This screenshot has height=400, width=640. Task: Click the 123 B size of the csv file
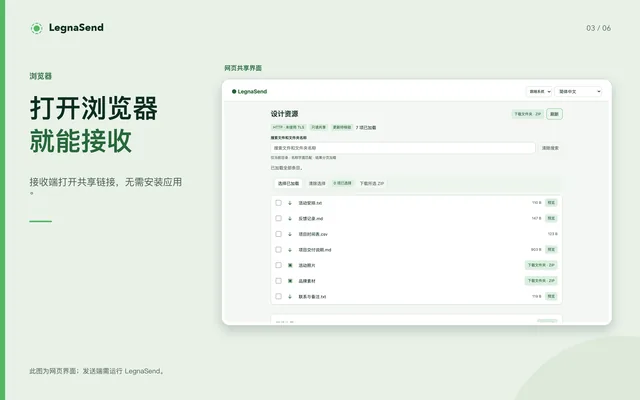553,234
